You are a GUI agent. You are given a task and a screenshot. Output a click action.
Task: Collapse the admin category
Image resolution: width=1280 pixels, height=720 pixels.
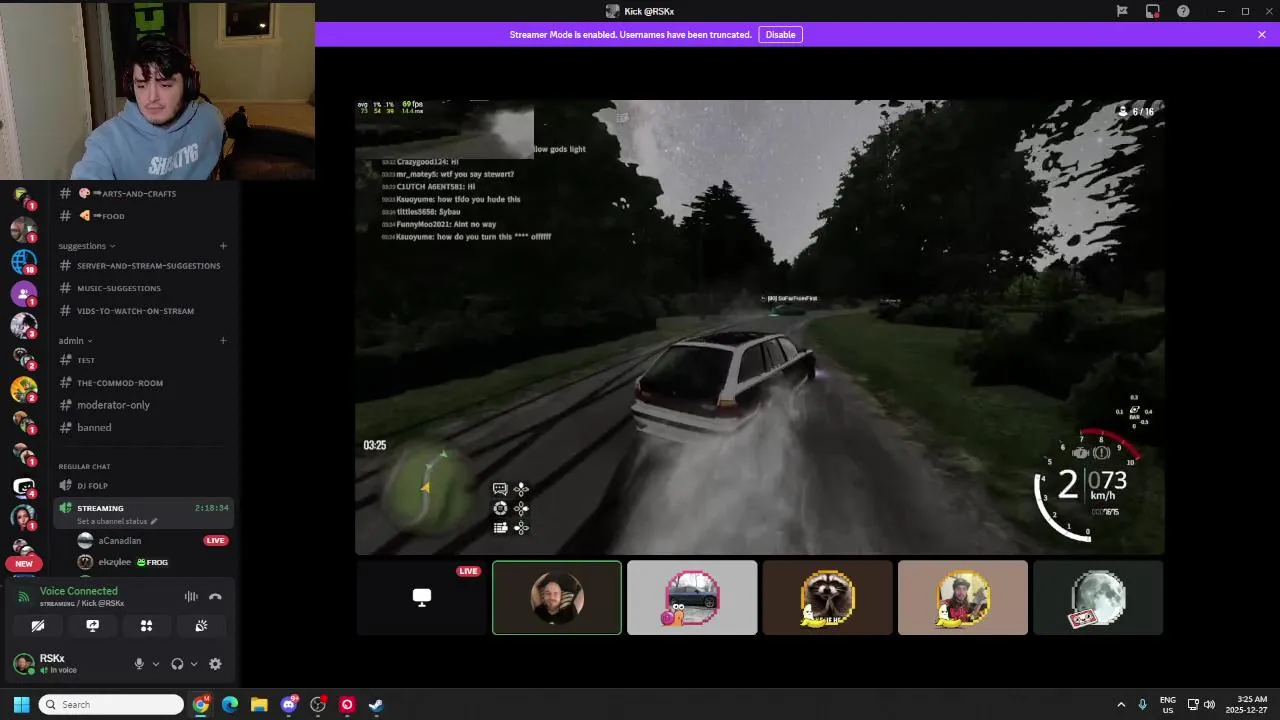pos(75,341)
